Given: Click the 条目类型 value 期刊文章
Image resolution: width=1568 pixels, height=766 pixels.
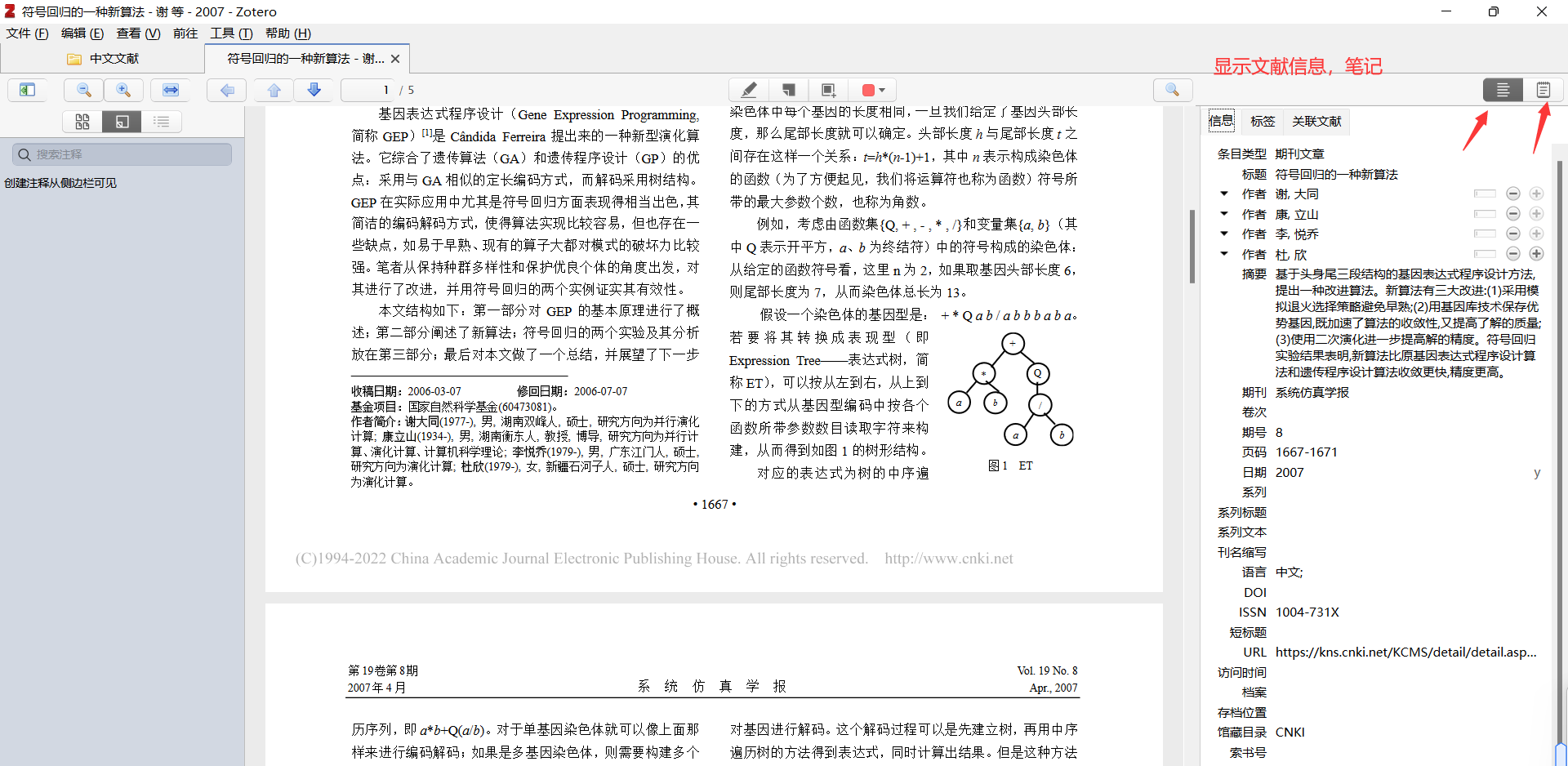Looking at the screenshot, I should (1300, 154).
